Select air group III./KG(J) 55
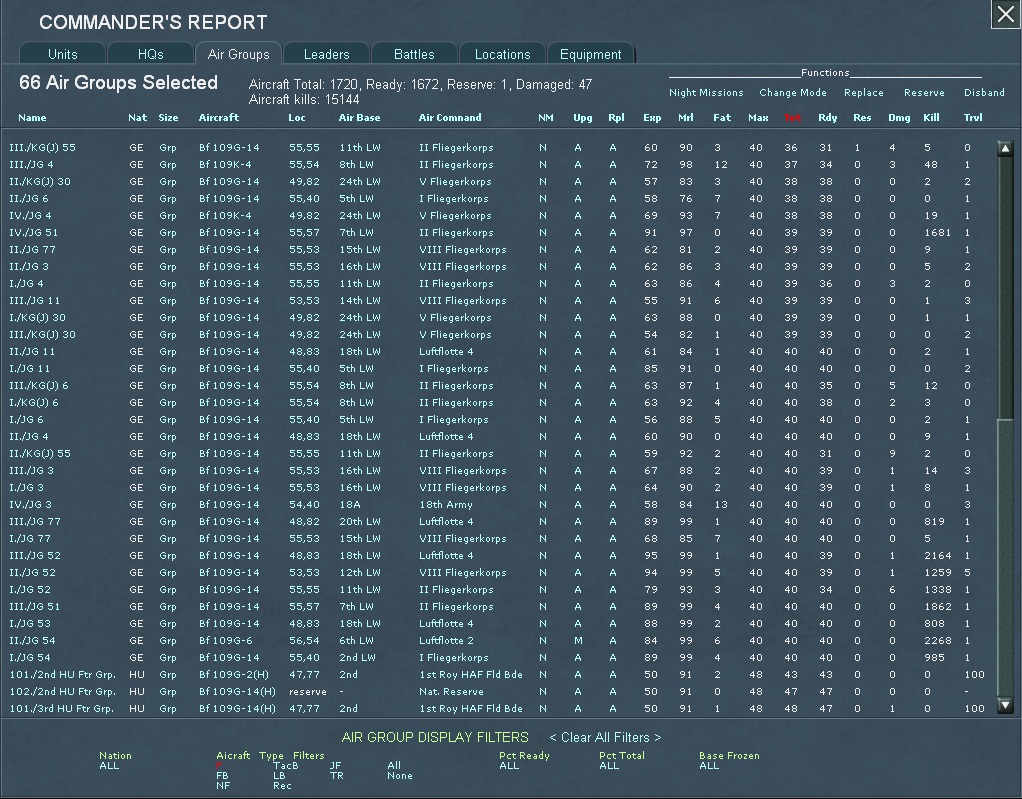 pos(42,147)
